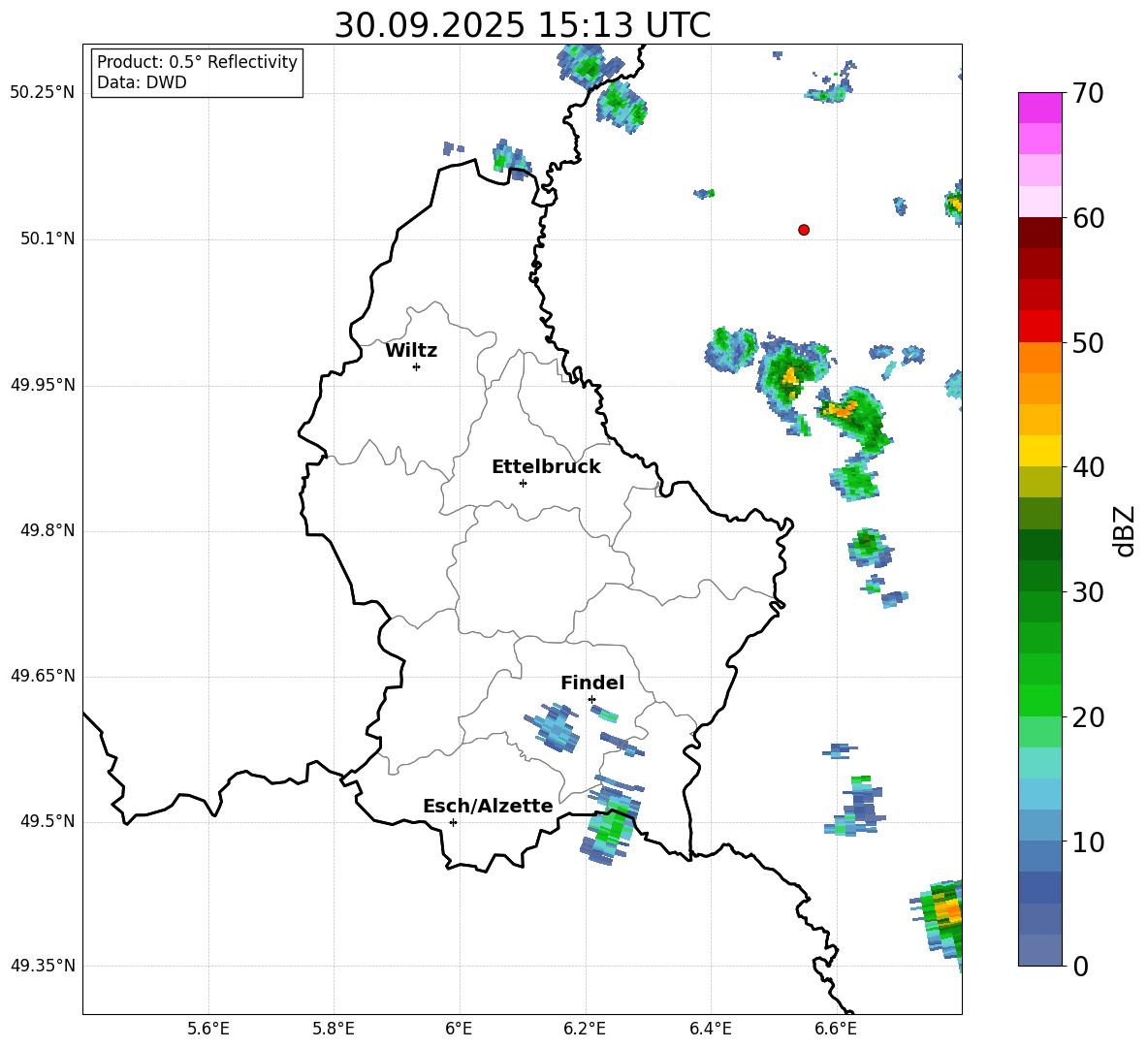Click the 50 colorbar tick label
This screenshot has width=1148, height=1048.
click(1088, 342)
